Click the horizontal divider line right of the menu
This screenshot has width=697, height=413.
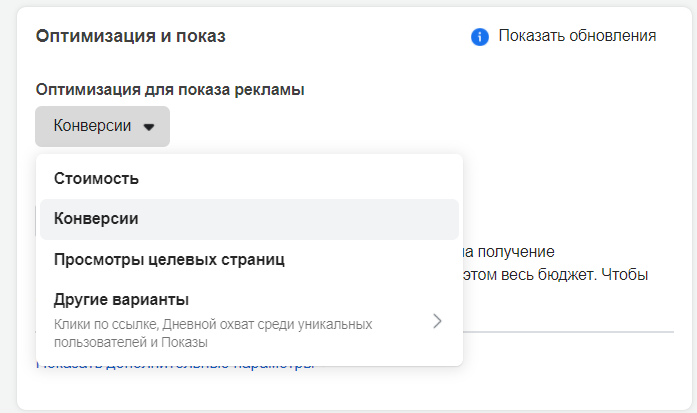coord(570,332)
